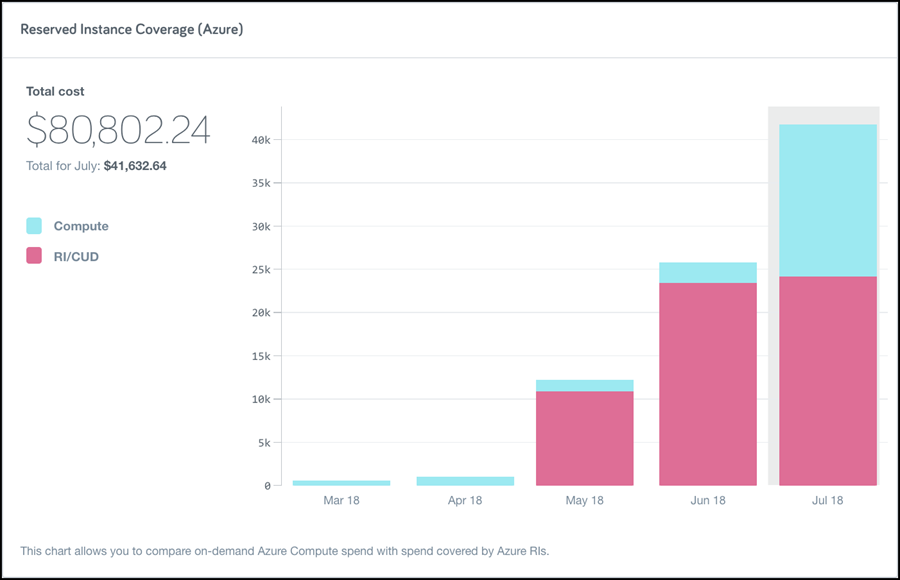The width and height of the screenshot is (900, 580).
Task: Toggle the Compute series legend label
Action: [81, 226]
